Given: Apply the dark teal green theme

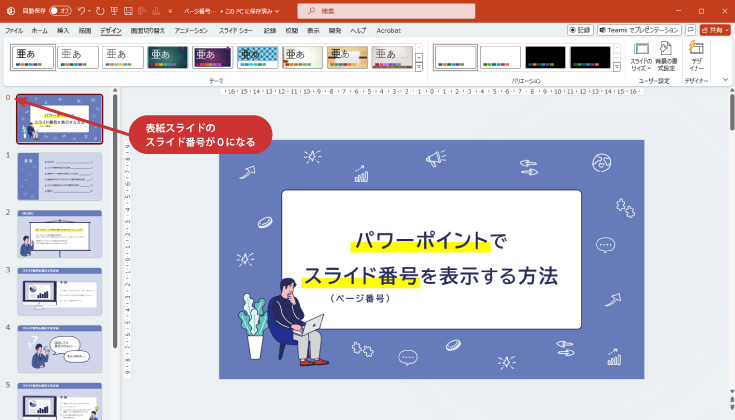Looking at the screenshot, I should point(168,57).
